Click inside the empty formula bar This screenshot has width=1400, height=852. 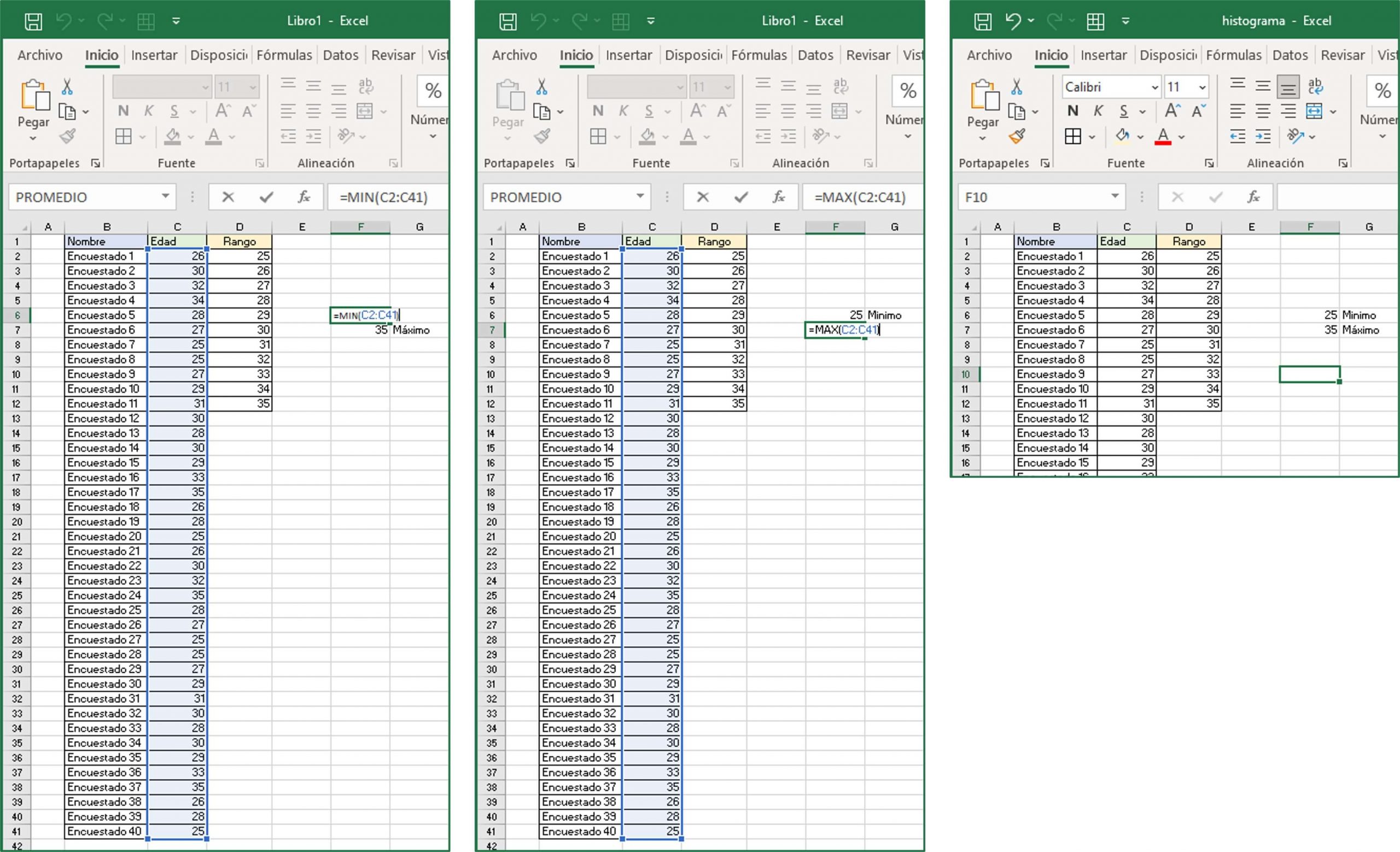pos(1335,197)
